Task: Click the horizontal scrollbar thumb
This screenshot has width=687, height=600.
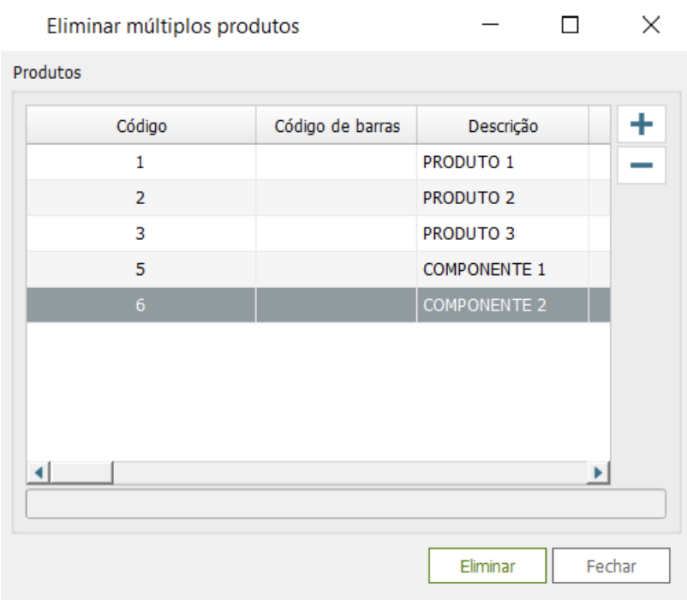Action: click(x=81, y=473)
